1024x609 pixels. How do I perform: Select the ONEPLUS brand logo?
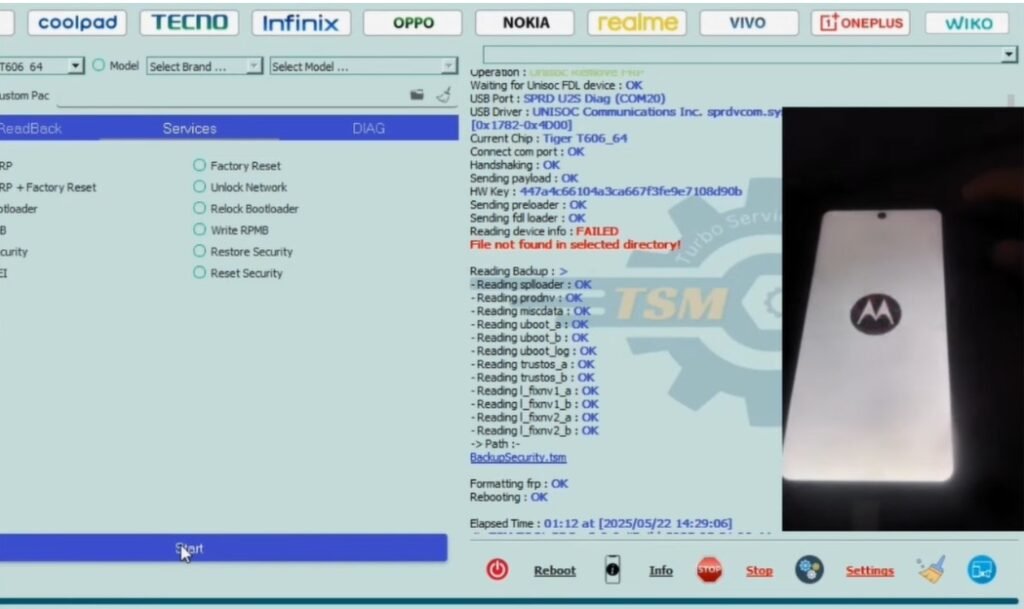click(x=861, y=23)
